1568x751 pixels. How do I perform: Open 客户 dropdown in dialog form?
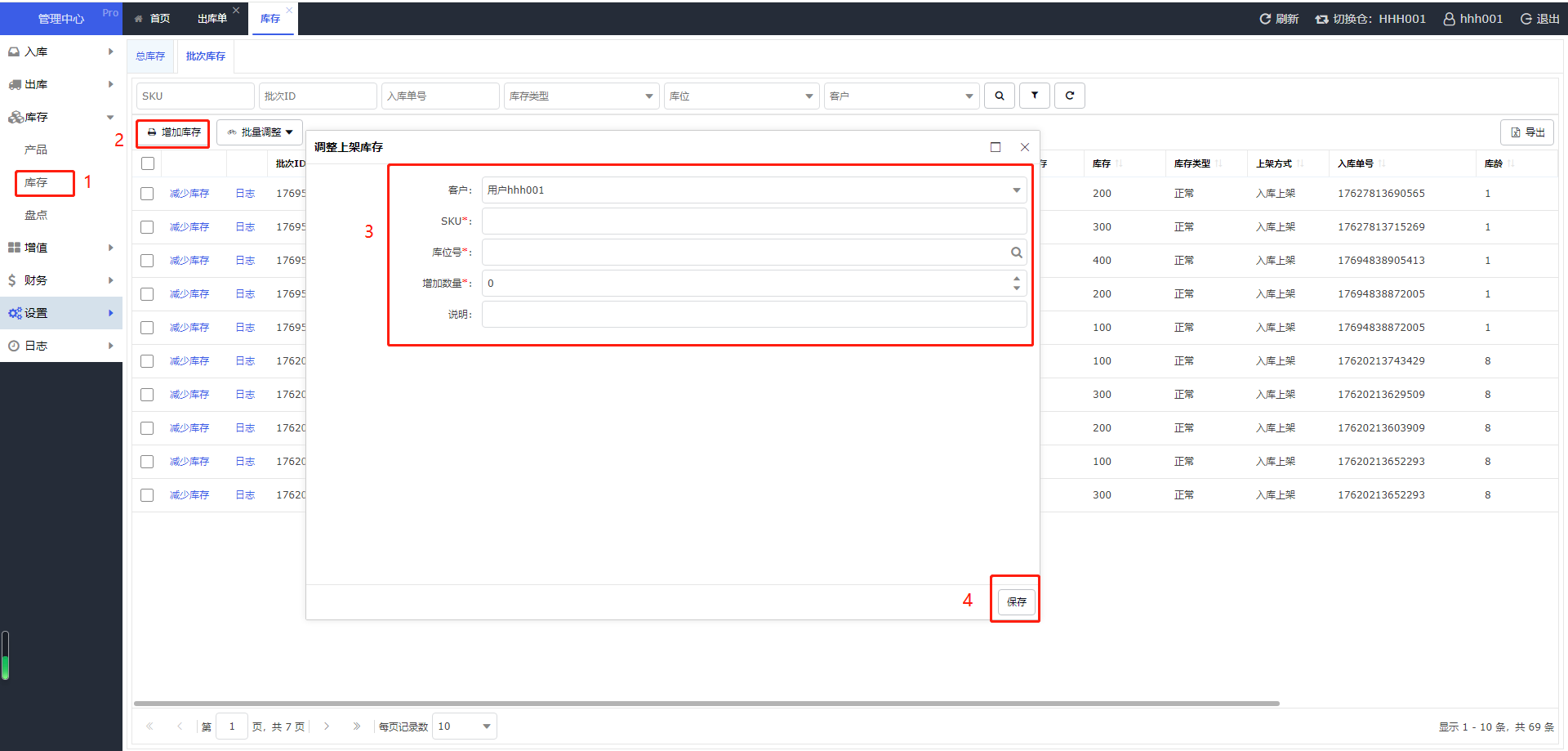click(x=754, y=190)
